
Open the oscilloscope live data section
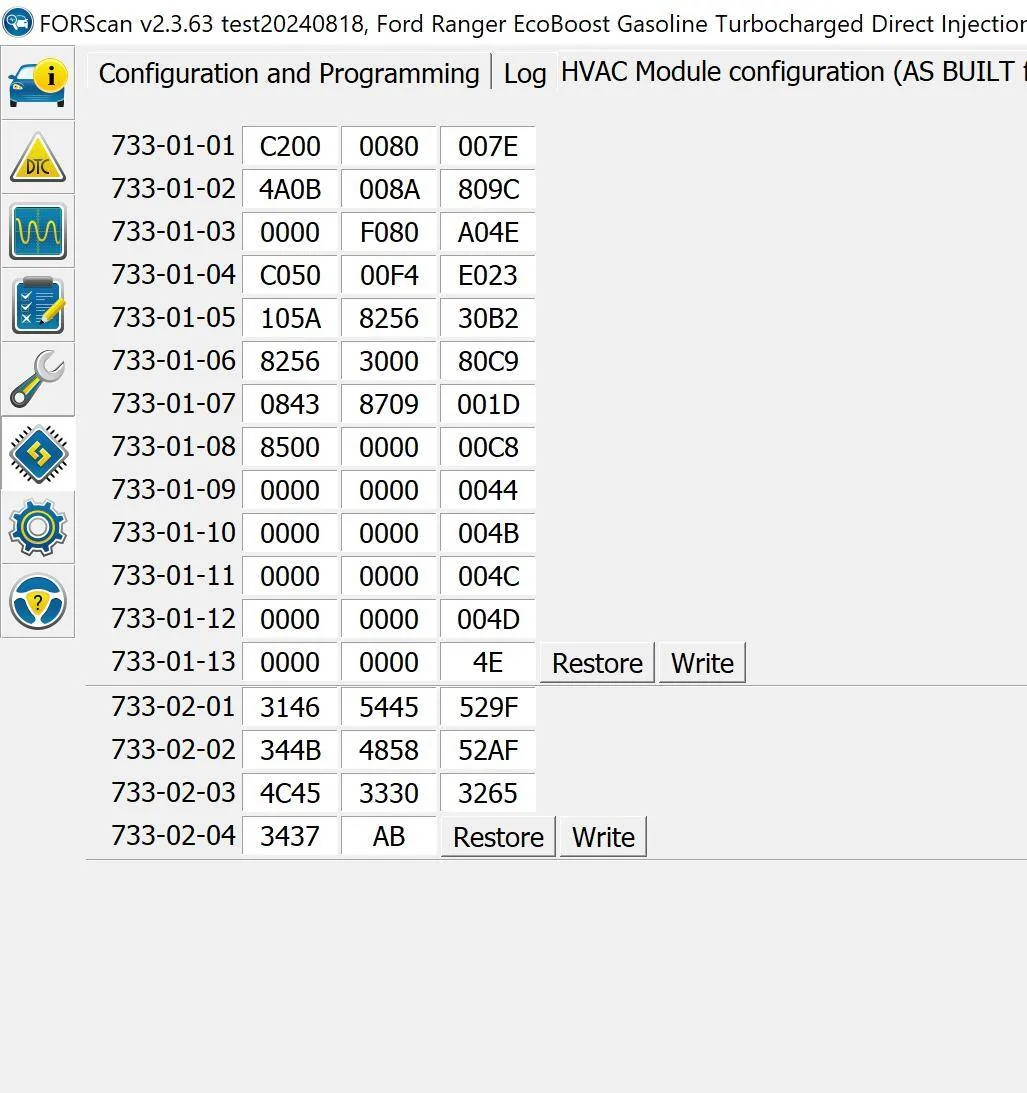[38, 231]
